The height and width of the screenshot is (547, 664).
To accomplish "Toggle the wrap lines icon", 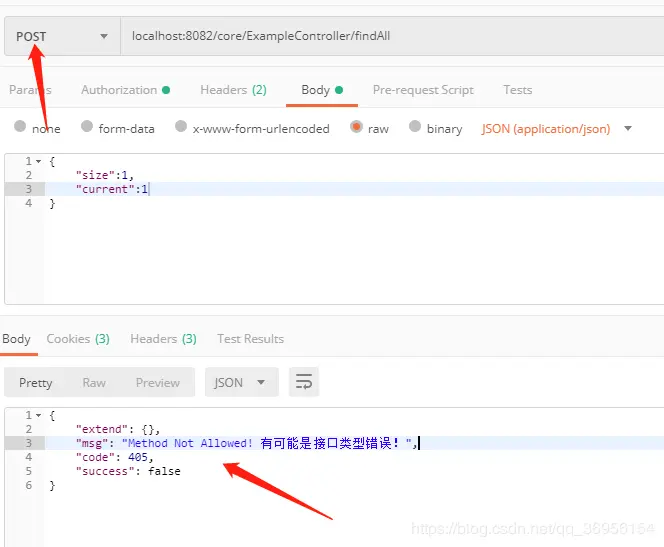I will pos(304,382).
